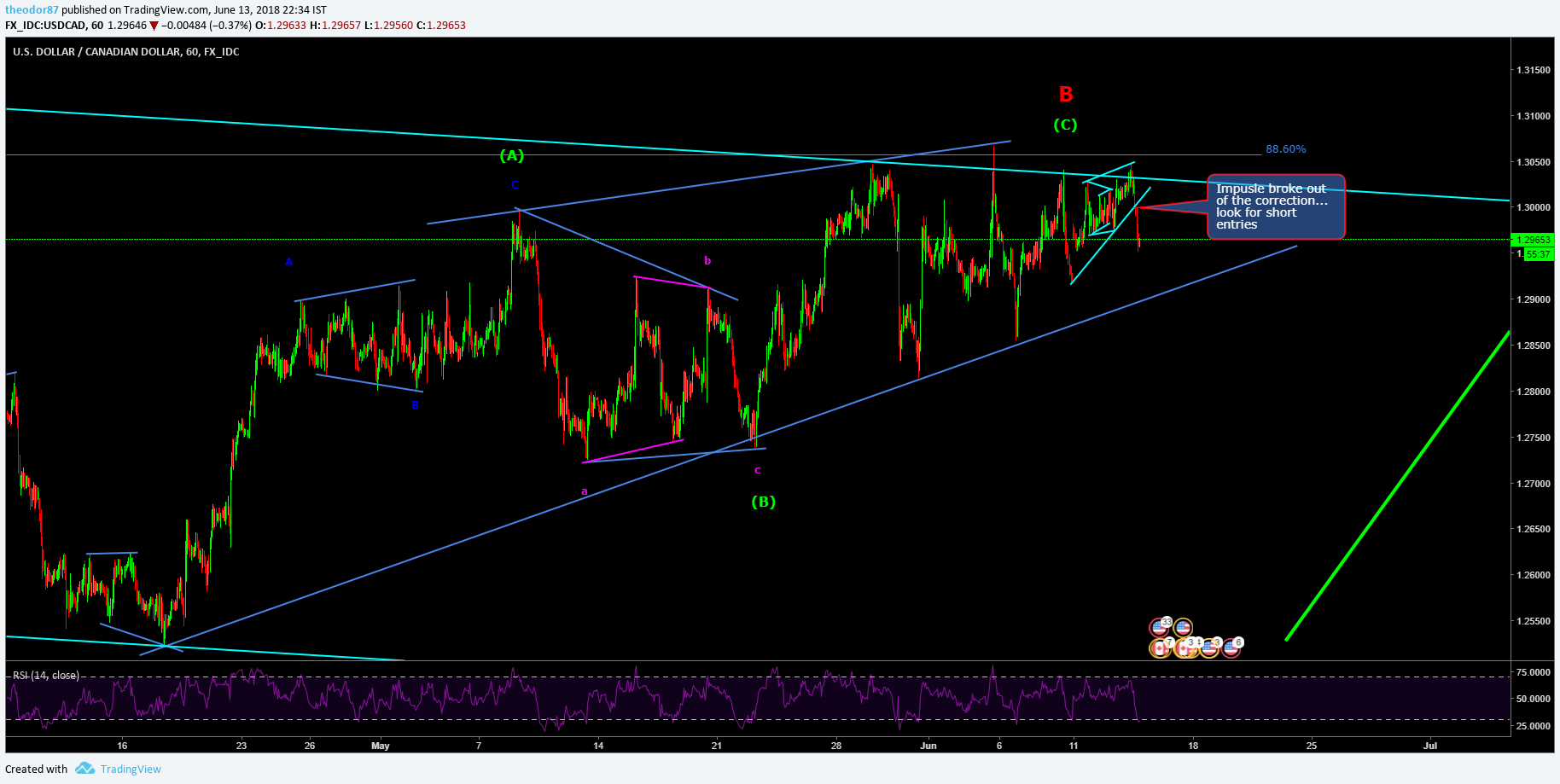
Task: Click the 1.29000 price axis label
Action: tap(1534, 299)
